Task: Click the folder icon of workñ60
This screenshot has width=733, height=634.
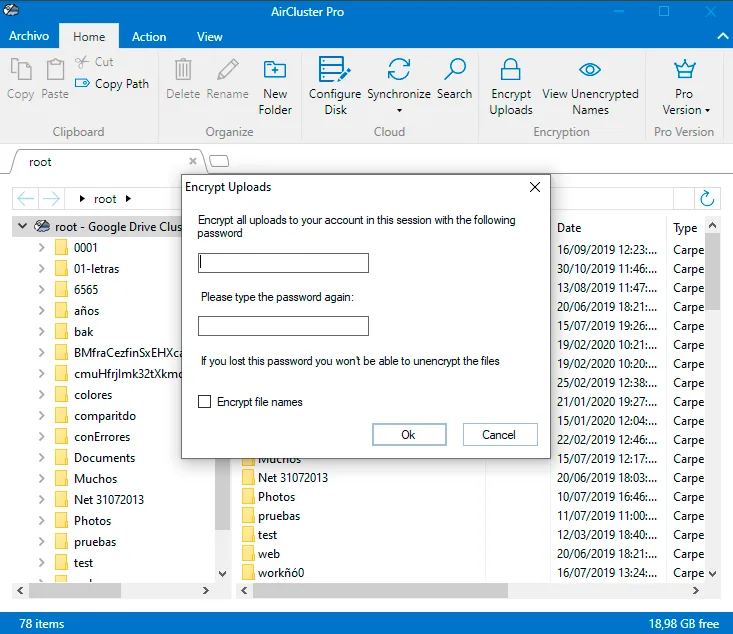Action: 248,572
